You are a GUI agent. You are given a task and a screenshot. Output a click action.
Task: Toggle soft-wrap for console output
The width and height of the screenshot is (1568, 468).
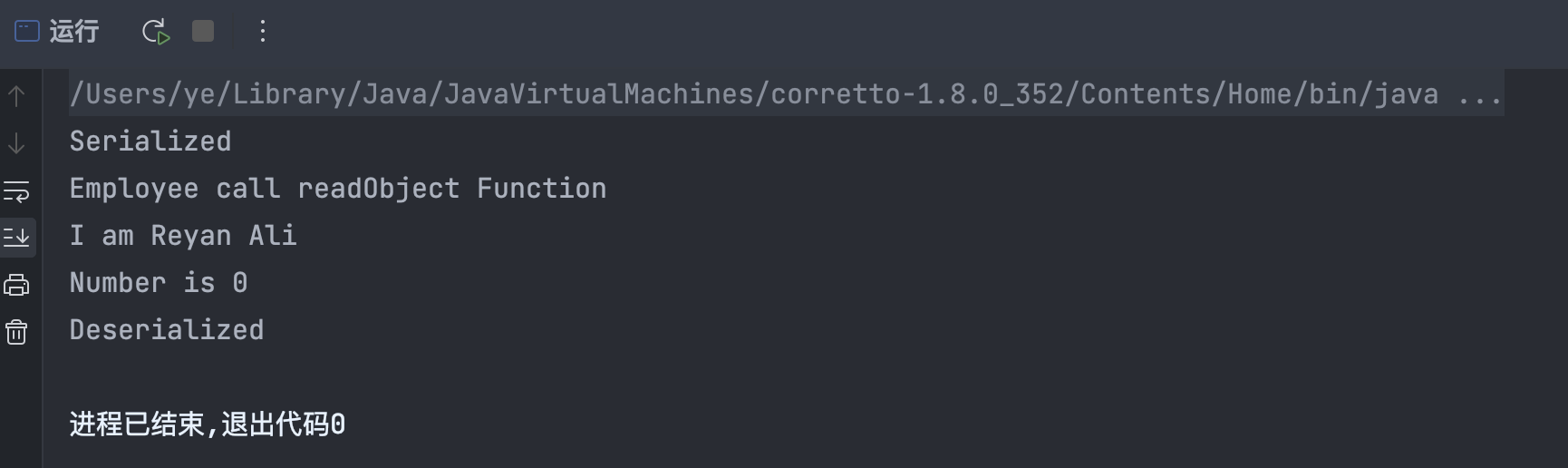pos(16,191)
